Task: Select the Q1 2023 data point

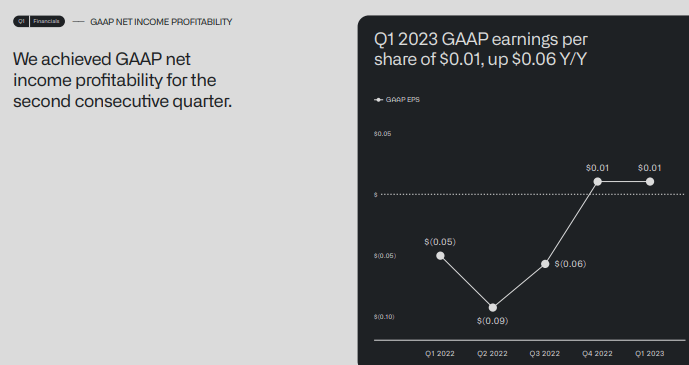Action: [x=650, y=181]
